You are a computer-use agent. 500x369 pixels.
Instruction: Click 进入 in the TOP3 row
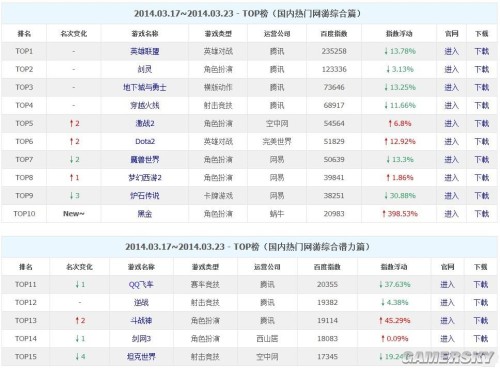click(451, 87)
